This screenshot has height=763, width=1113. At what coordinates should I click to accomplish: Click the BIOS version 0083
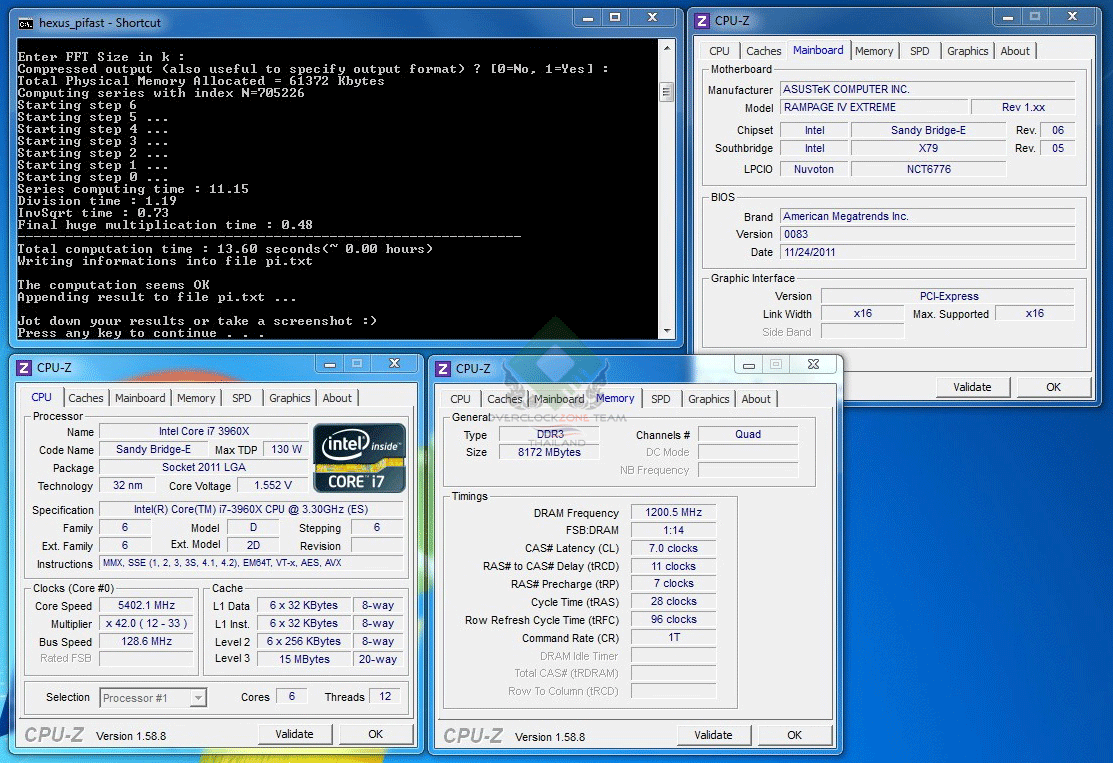coord(928,234)
